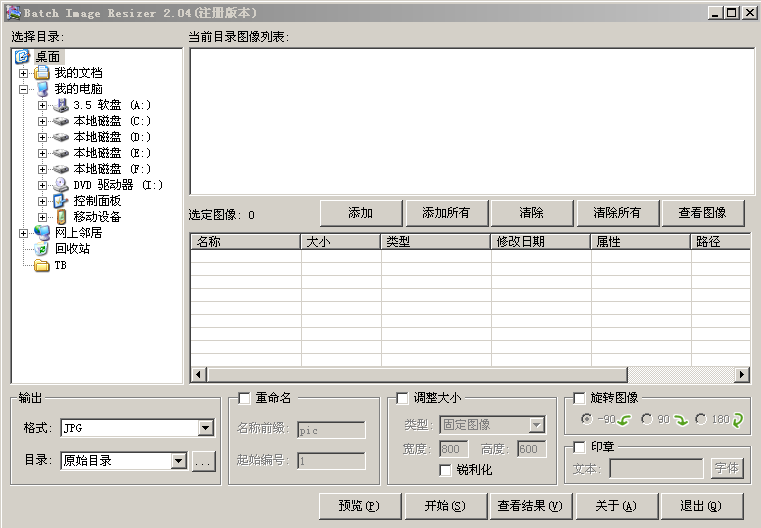Screen dimensions: 761x528
Task: Sort by the Attributes (属性) column header
Action: click(x=641, y=241)
